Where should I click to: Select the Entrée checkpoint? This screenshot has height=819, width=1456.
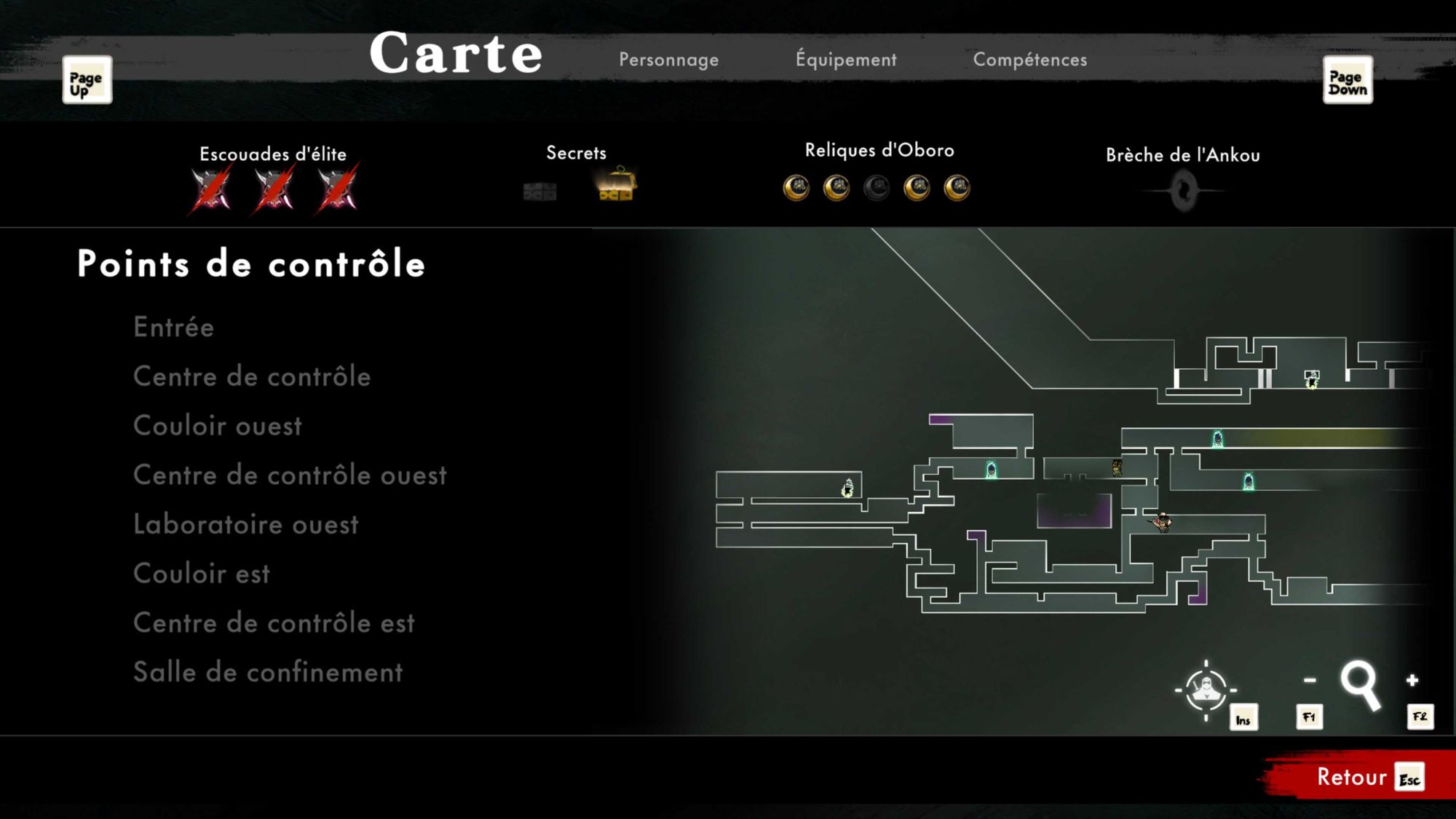coord(173,327)
